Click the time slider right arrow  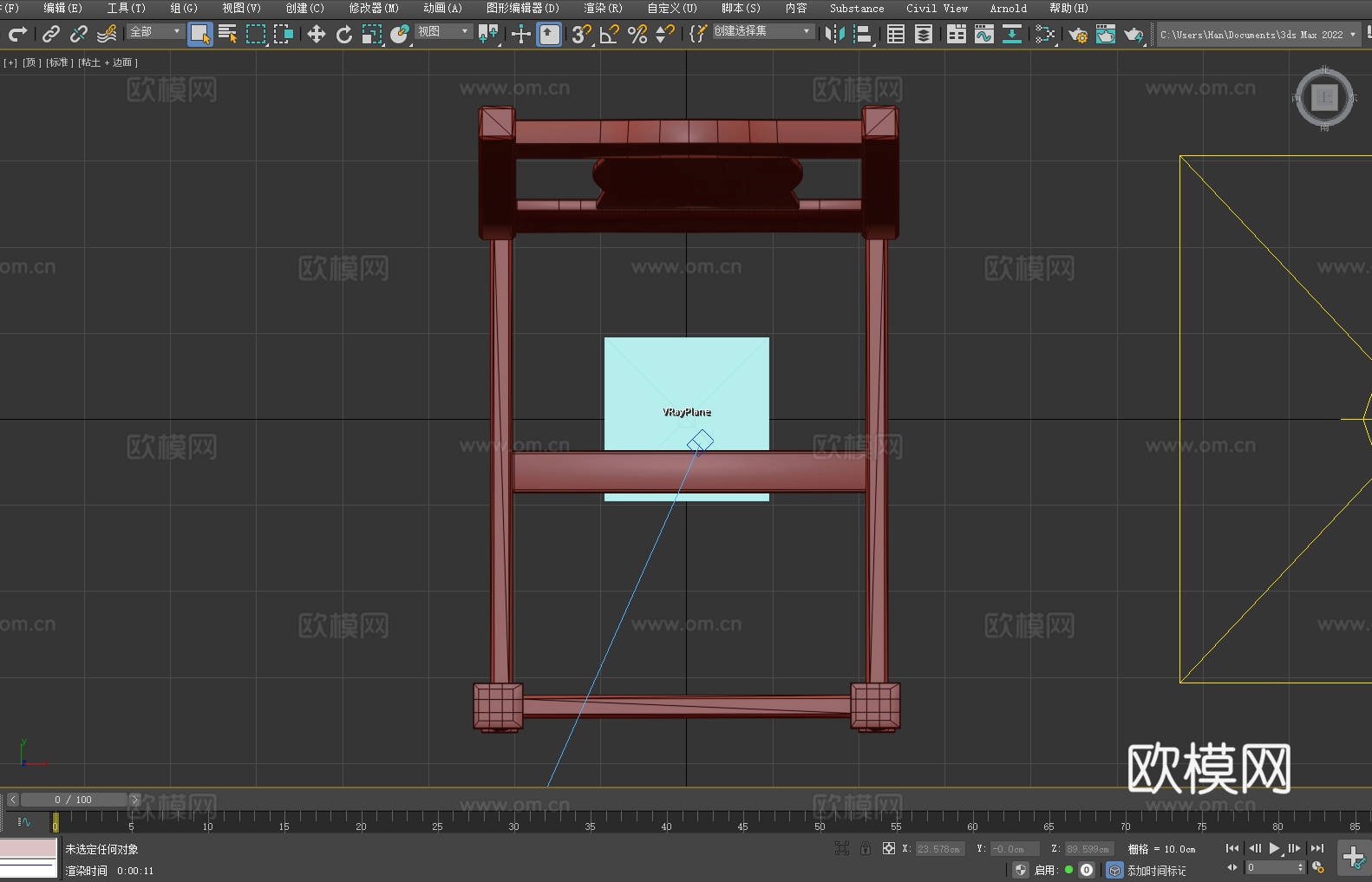pos(134,800)
